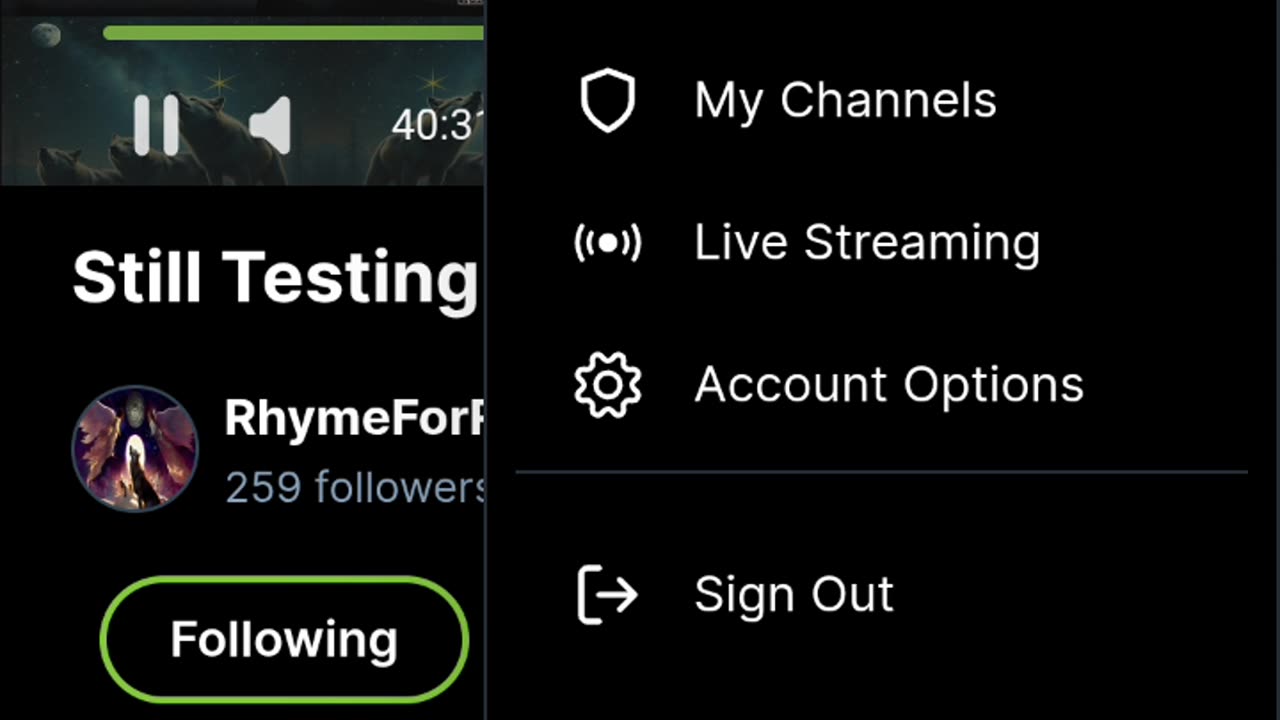Screen dimensions: 1280x720
Task: Click the sign out arrow icon
Action: tap(607, 594)
